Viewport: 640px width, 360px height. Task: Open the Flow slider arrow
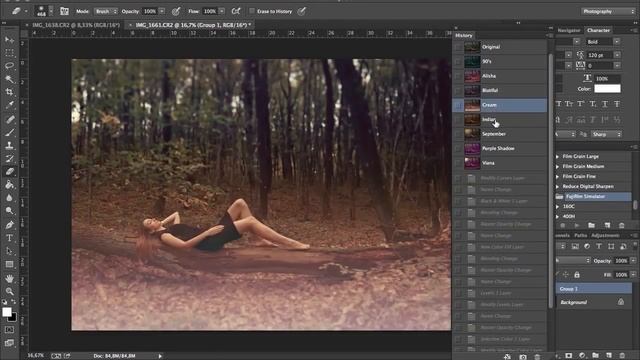pos(222,11)
